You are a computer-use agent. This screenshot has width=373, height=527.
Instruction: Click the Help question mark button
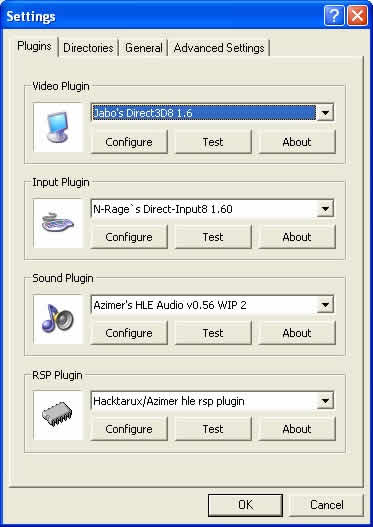tap(334, 15)
